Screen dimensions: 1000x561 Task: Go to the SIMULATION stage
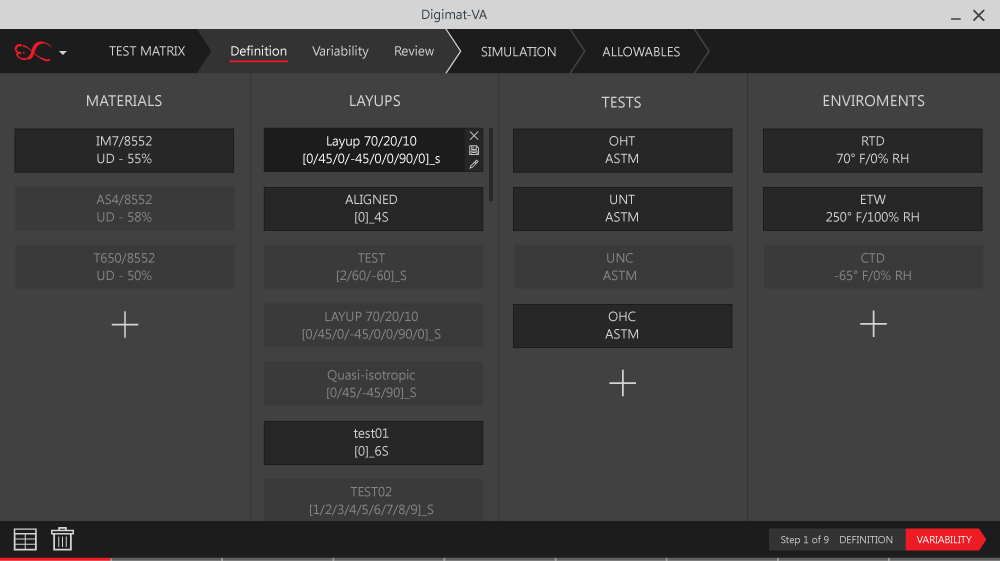[x=518, y=52]
